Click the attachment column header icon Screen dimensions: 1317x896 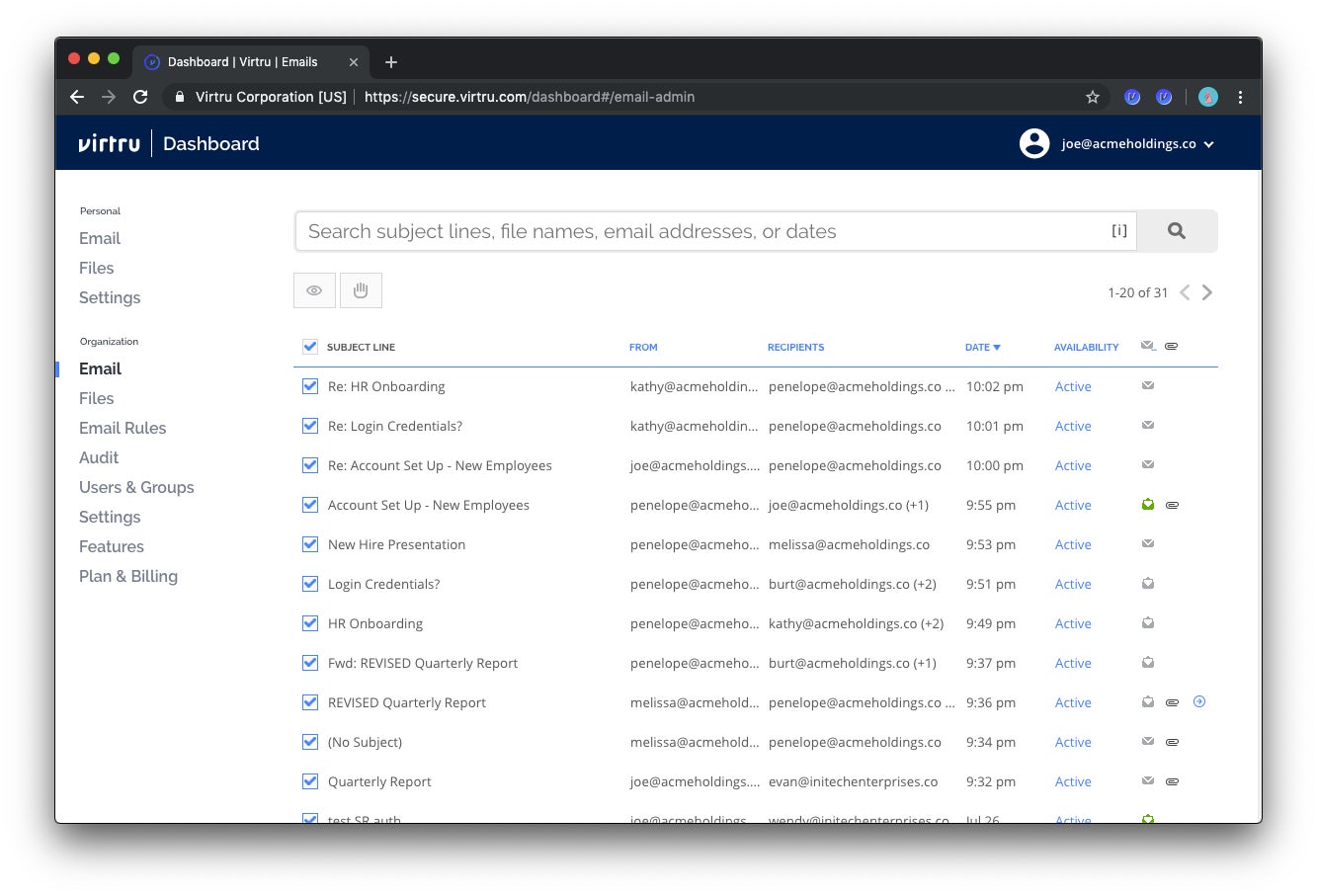[1171, 346]
